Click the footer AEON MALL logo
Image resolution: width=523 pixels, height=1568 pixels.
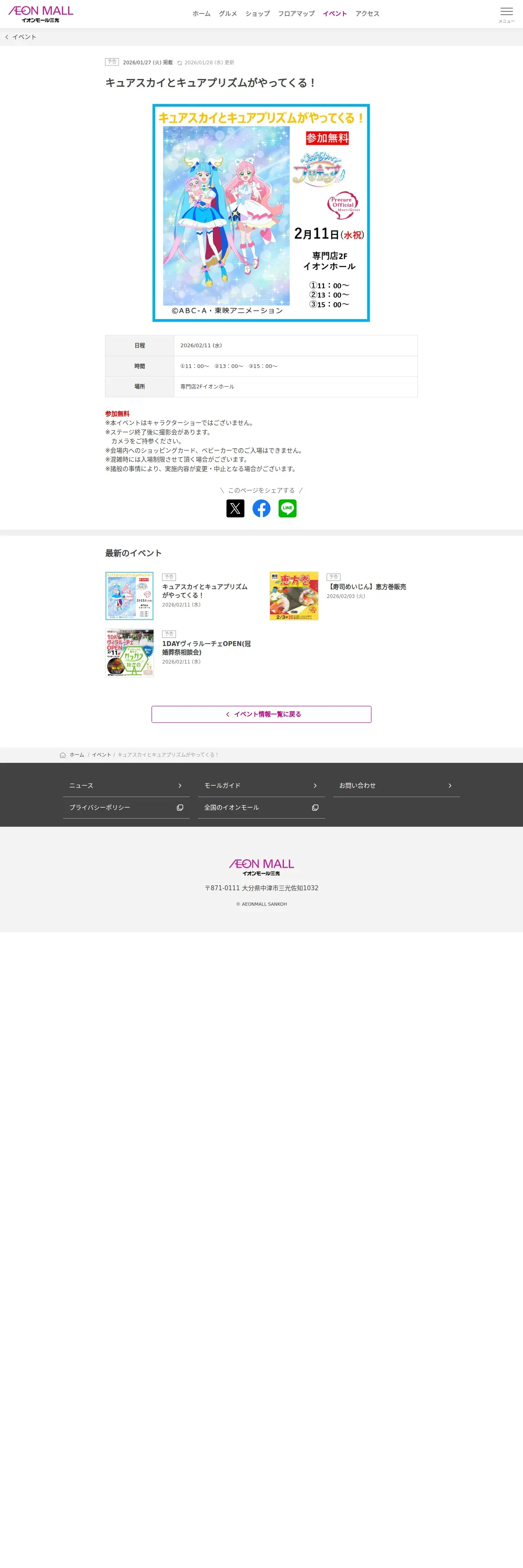click(x=261, y=867)
